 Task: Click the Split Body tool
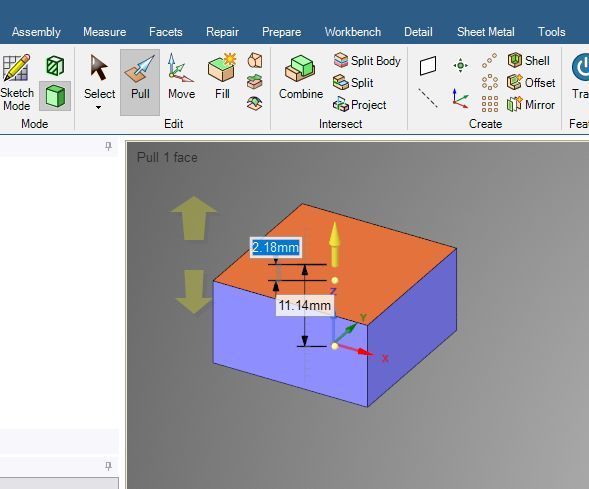pyautogui.click(x=367, y=61)
